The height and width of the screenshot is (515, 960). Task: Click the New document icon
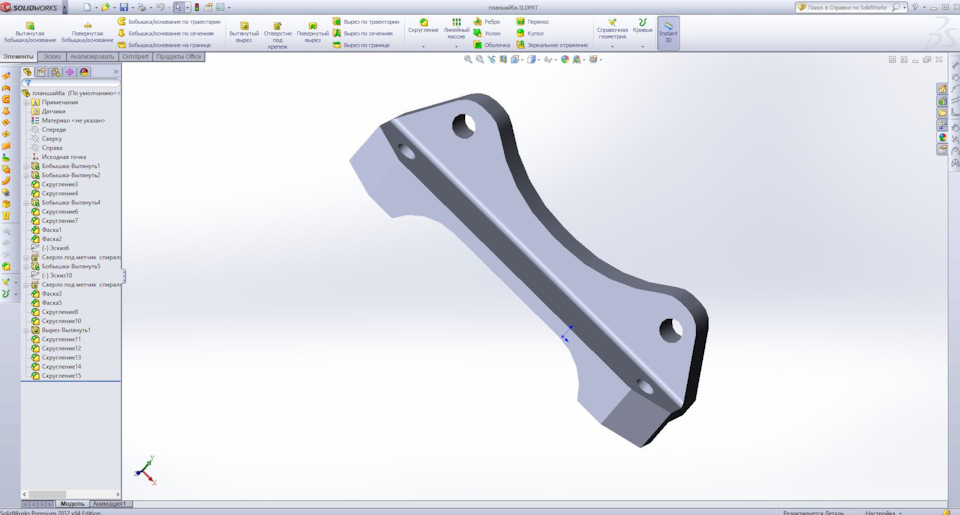click(x=87, y=7)
